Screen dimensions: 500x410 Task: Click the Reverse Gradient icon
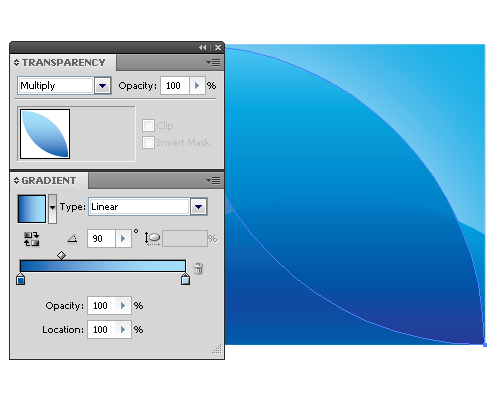click(x=31, y=239)
